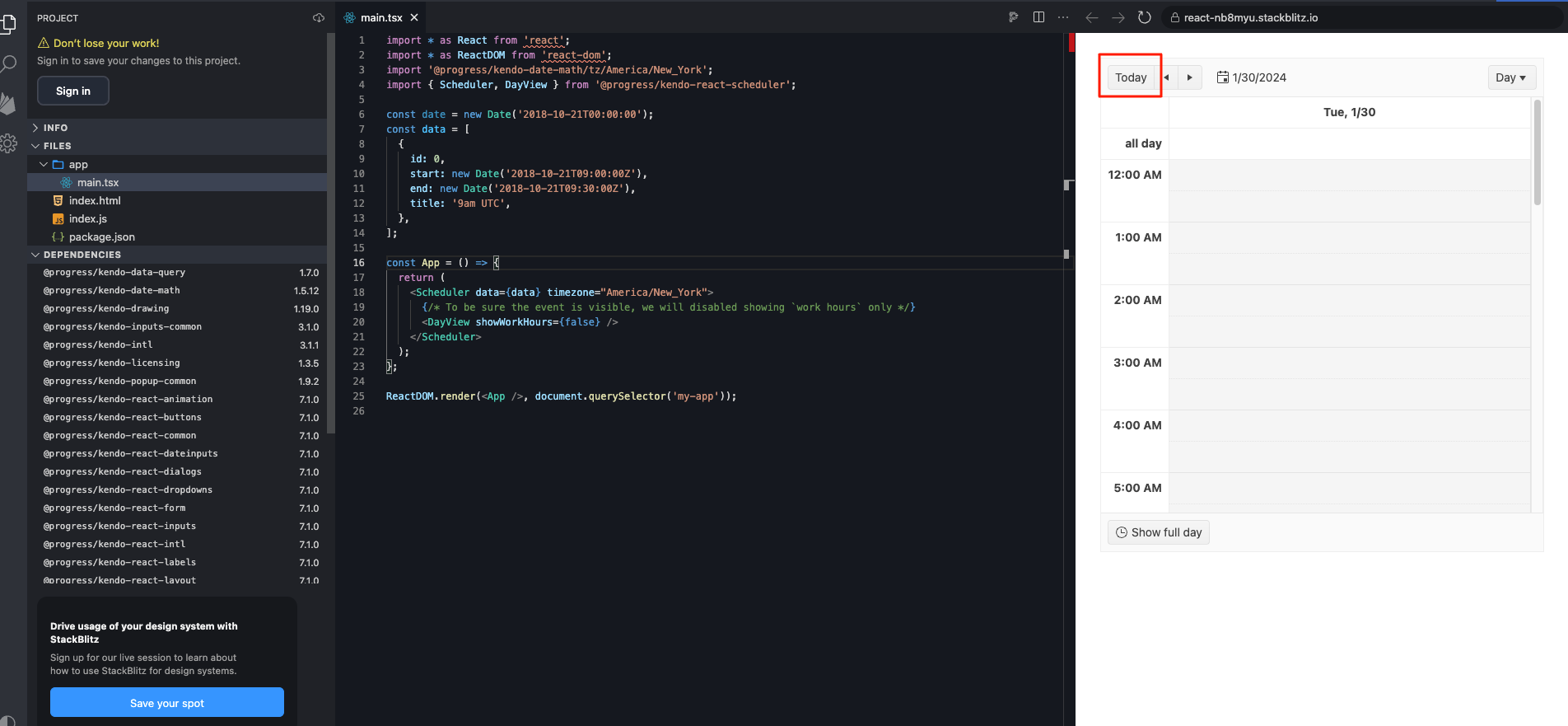Click the Sign in button

[73, 91]
